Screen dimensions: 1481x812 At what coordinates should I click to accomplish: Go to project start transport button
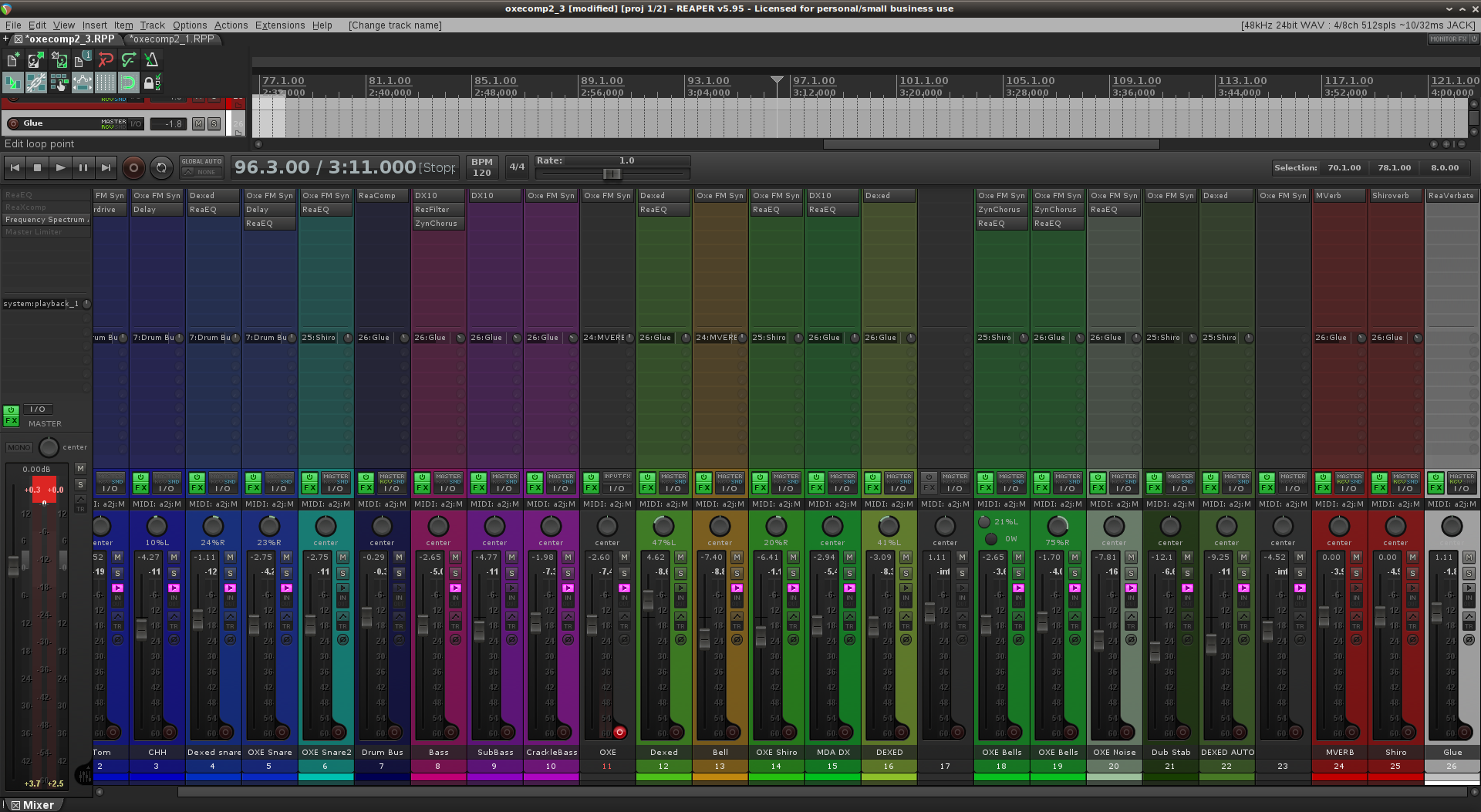click(15, 167)
